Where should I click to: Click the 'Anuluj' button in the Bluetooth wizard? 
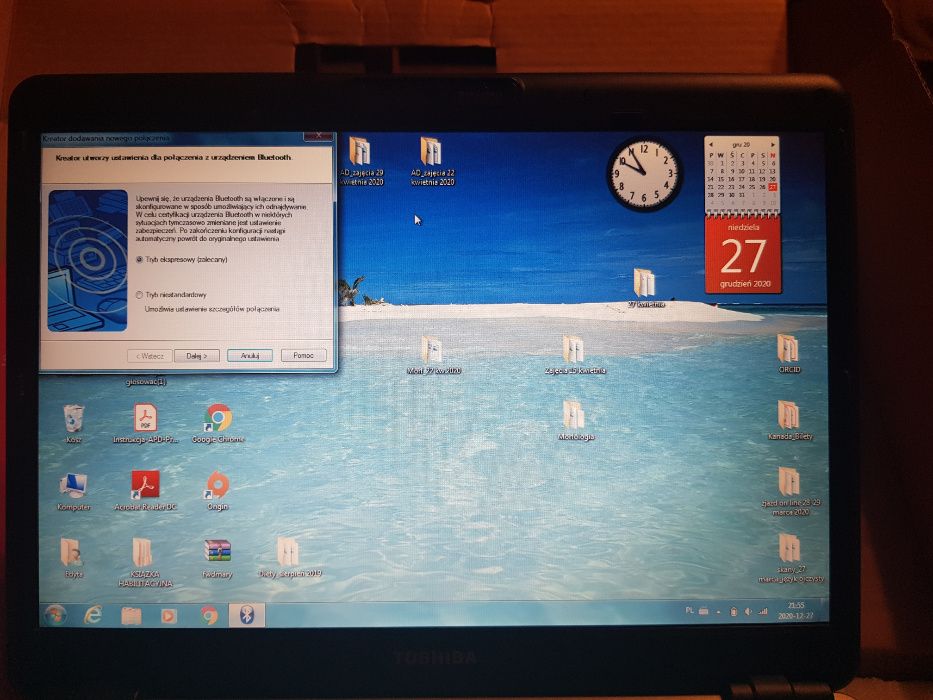(250, 355)
